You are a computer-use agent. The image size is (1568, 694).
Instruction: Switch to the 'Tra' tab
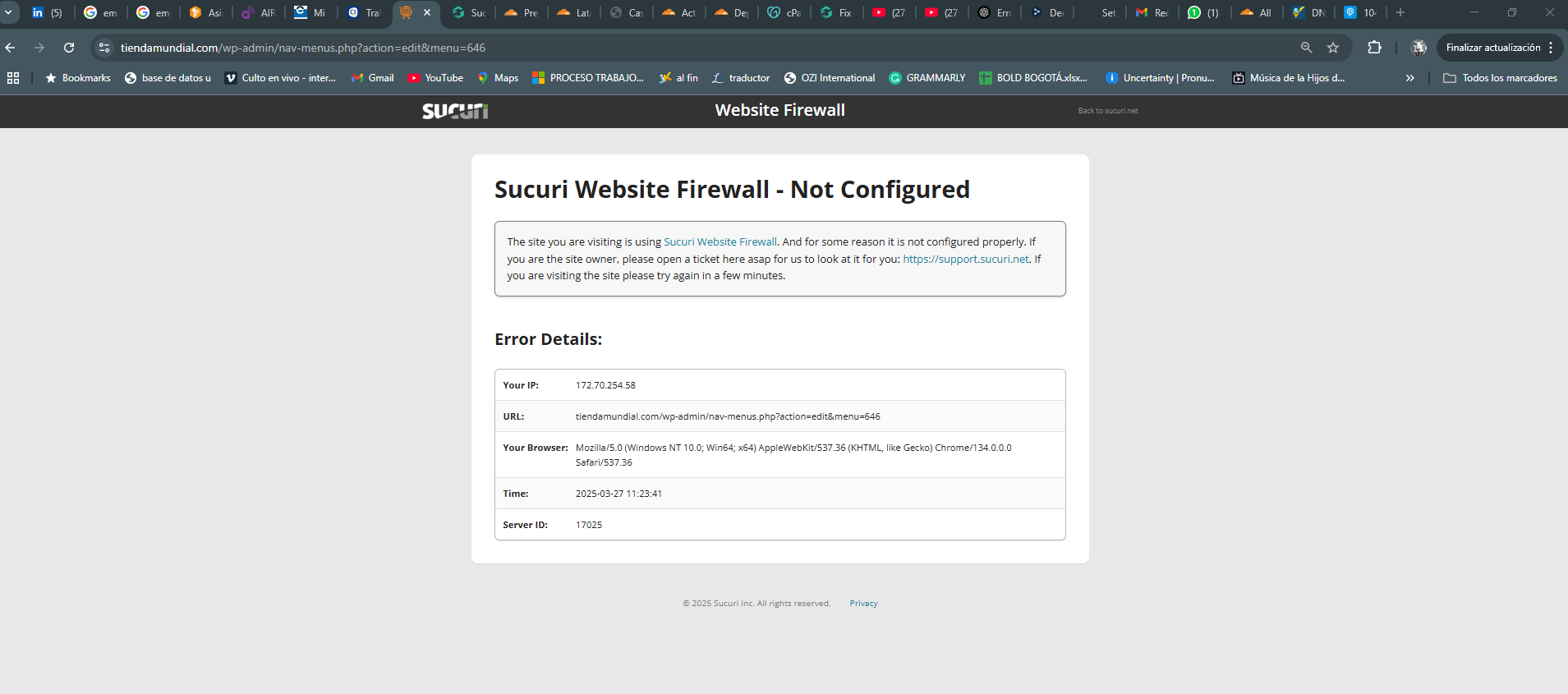(363, 12)
